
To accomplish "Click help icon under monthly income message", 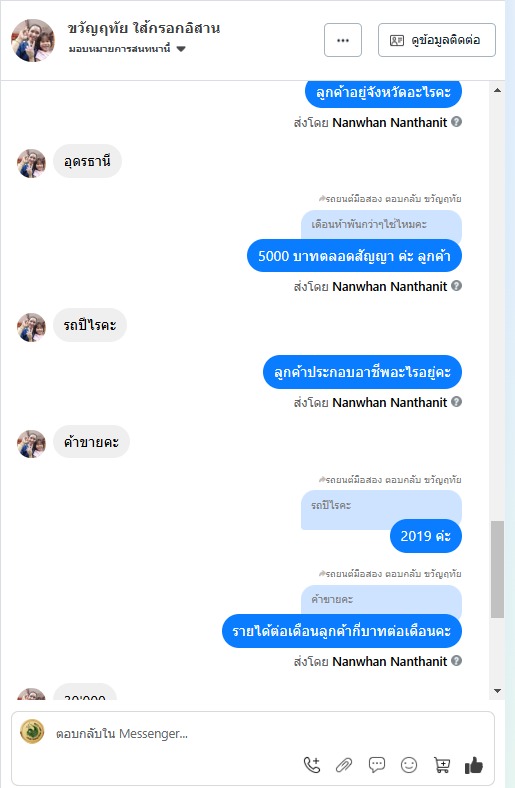I will pos(456,660).
